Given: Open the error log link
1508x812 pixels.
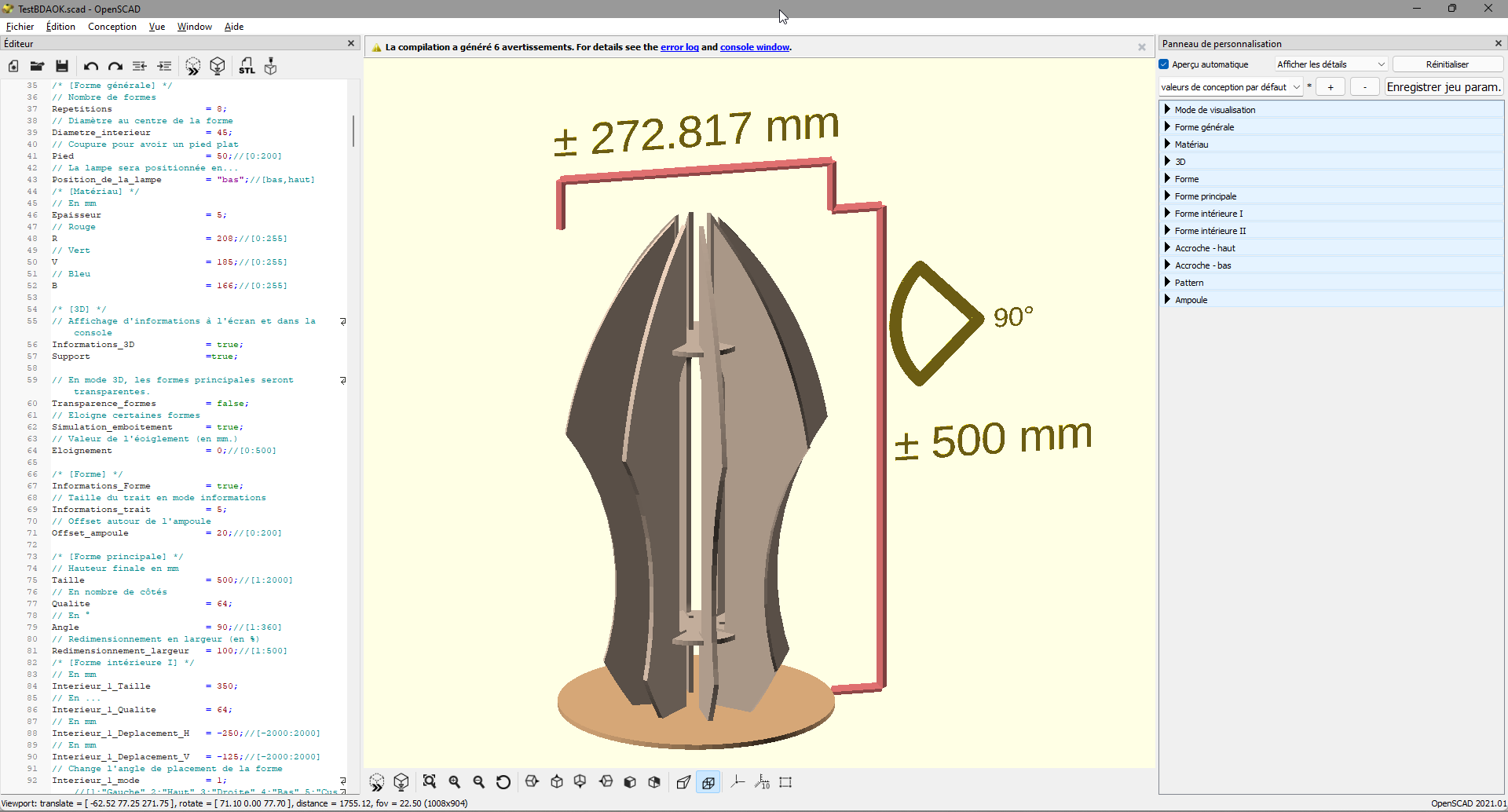Looking at the screenshot, I should (679, 47).
